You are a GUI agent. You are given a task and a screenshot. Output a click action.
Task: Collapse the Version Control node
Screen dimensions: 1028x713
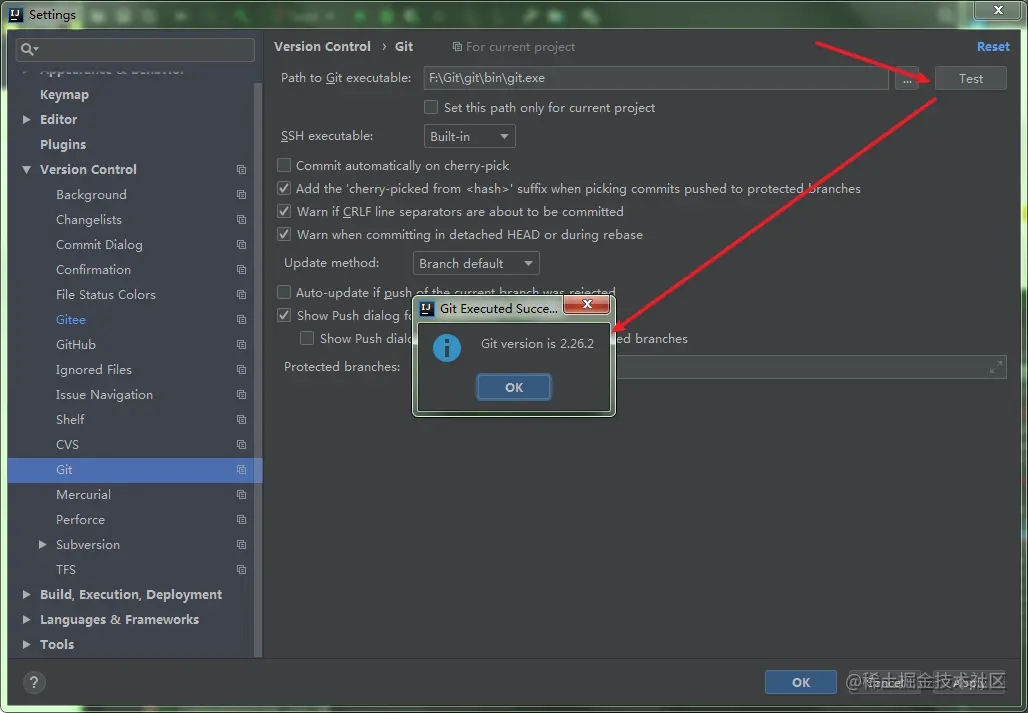point(26,169)
